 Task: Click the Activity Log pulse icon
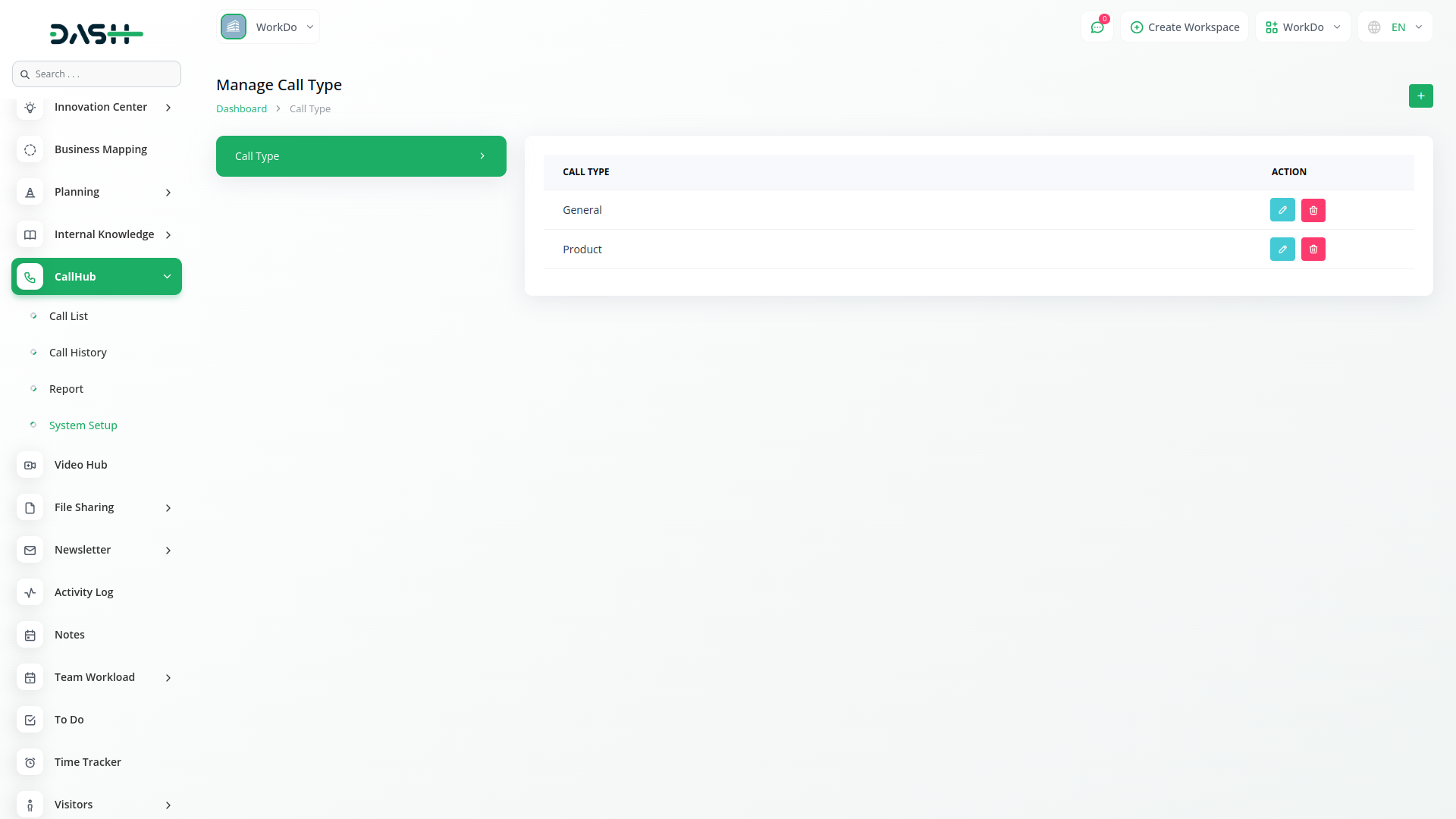pyautogui.click(x=30, y=593)
